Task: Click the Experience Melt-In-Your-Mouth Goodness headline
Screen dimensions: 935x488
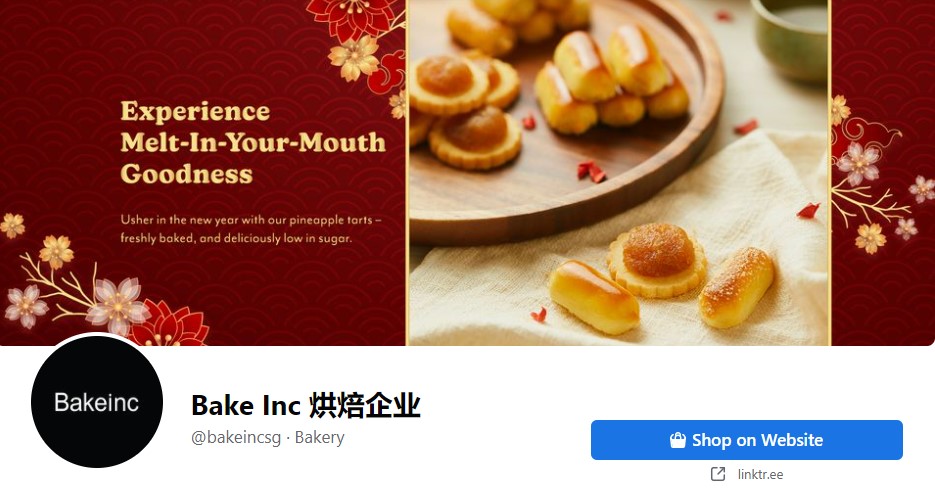Action: (x=253, y=143)
